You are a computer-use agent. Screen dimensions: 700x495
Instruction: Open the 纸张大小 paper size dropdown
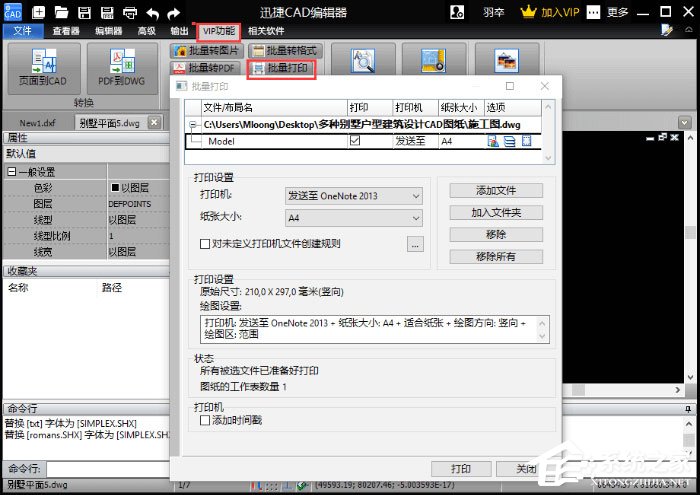pos(353,217)
